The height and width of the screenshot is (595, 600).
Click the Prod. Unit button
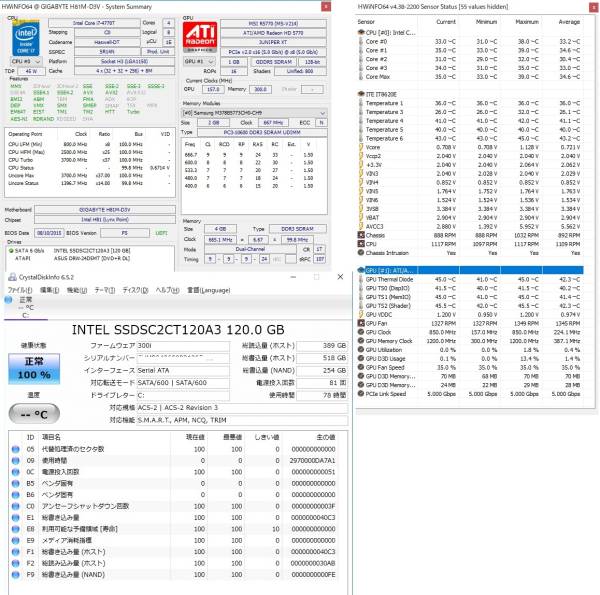pyautogui.click(x=158, y=52)
